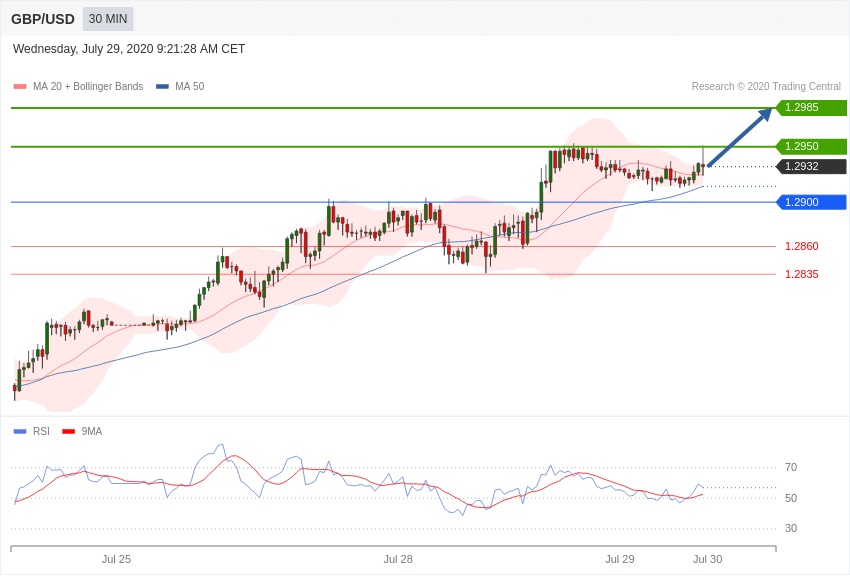
Task: Click the 30 MIN timeframe button
Action: 108,19
